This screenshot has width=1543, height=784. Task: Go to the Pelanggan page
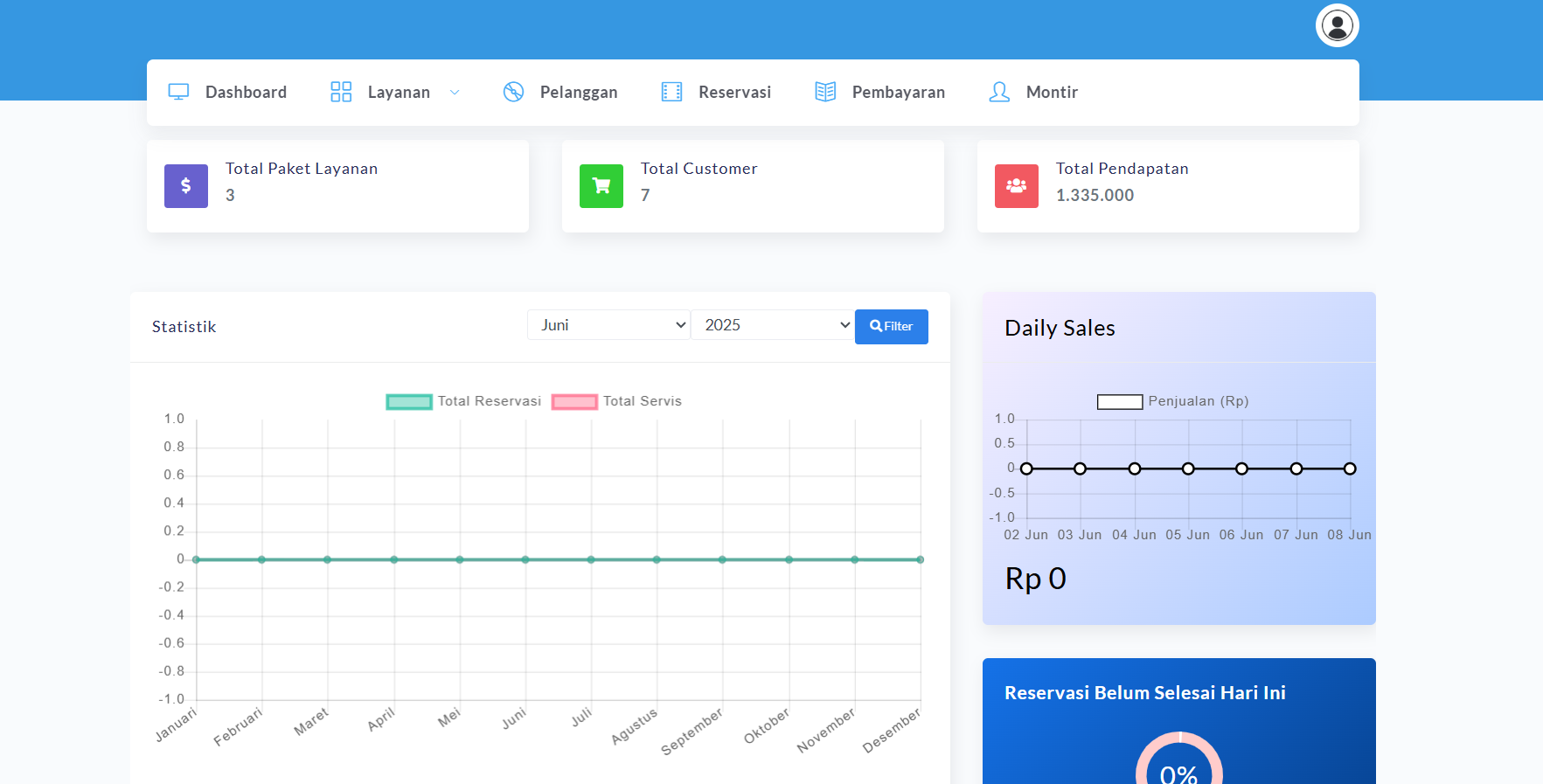pyautogui.click(x=560, y=92)
